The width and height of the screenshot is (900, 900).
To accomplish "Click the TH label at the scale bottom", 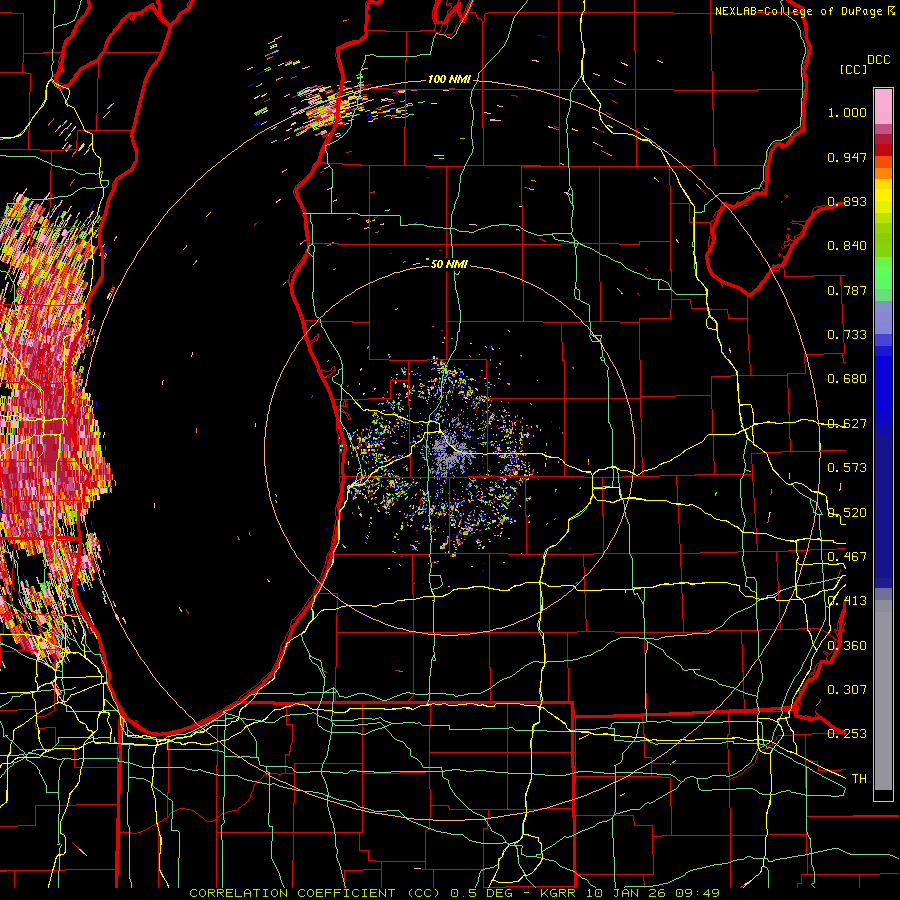I will 859,779.
